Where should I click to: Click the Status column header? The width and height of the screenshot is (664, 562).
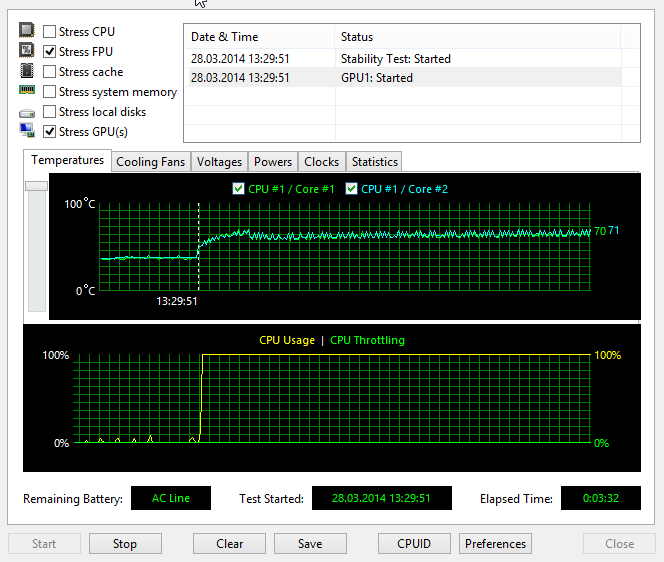pos(478,37)
